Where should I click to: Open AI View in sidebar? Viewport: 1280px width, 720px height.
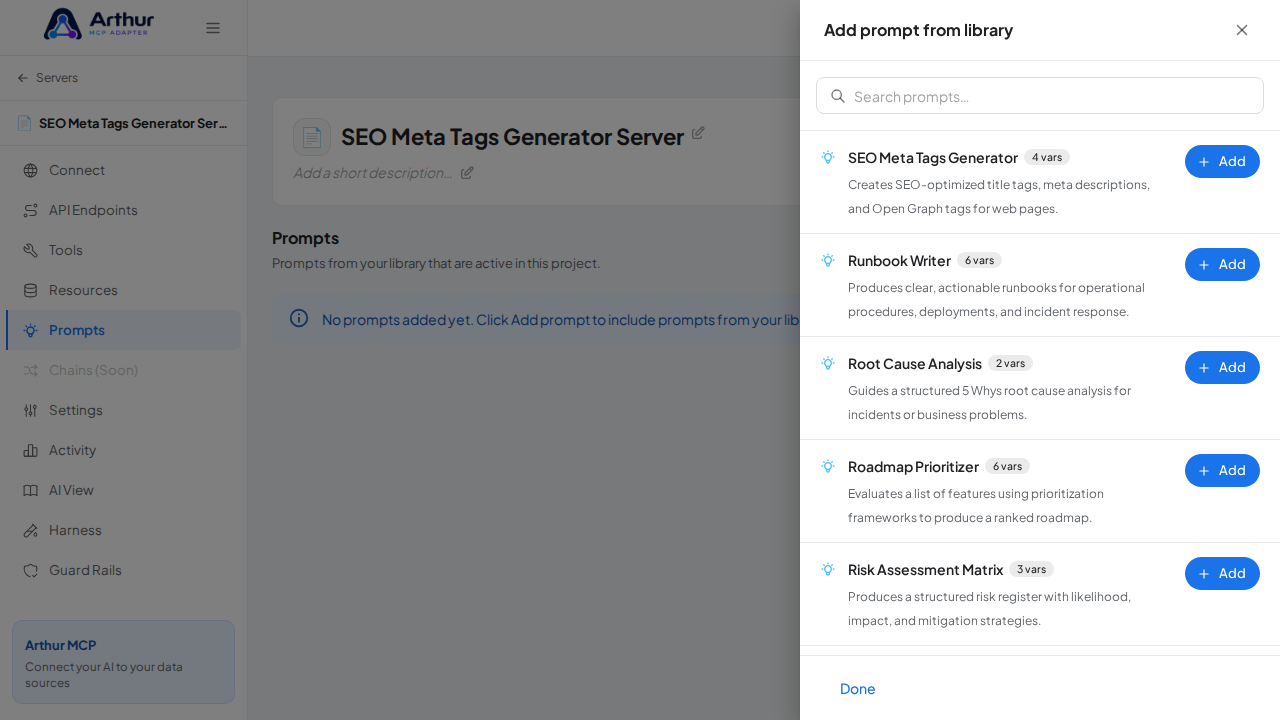(123, 490)
